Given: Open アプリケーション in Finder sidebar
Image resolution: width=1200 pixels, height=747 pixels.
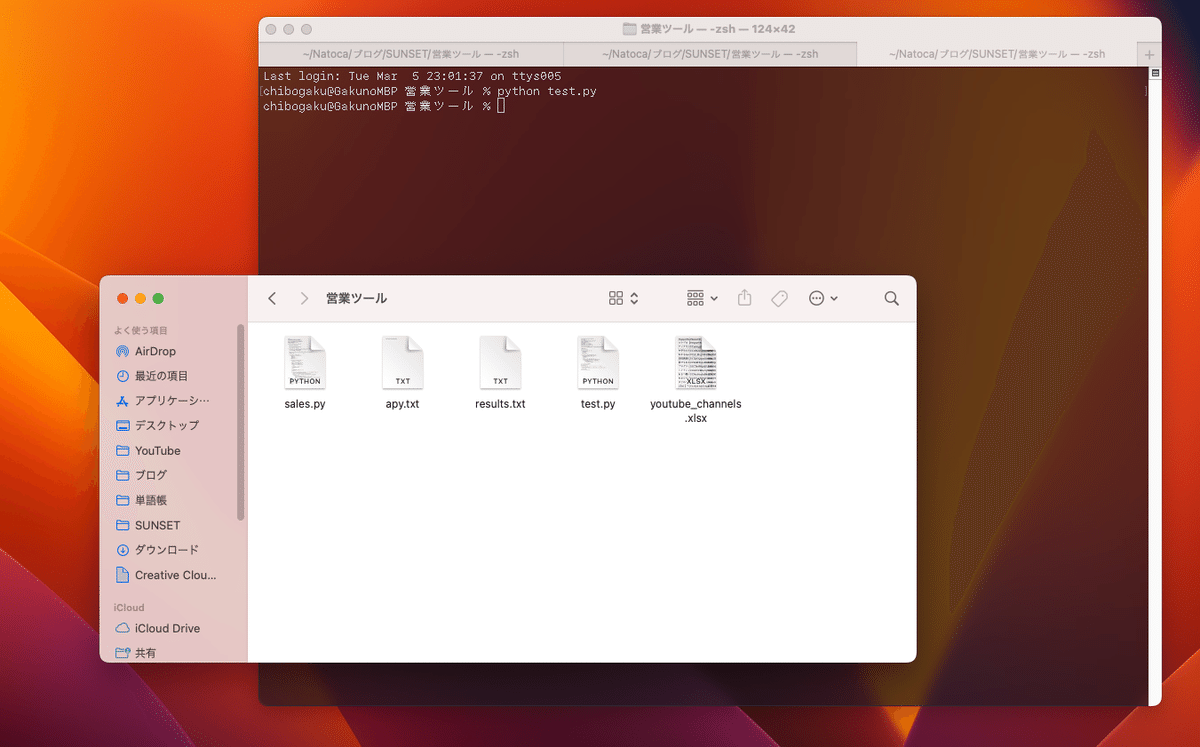Looking at the screenshot, I should pyautogui.click(x=173, y=401).
